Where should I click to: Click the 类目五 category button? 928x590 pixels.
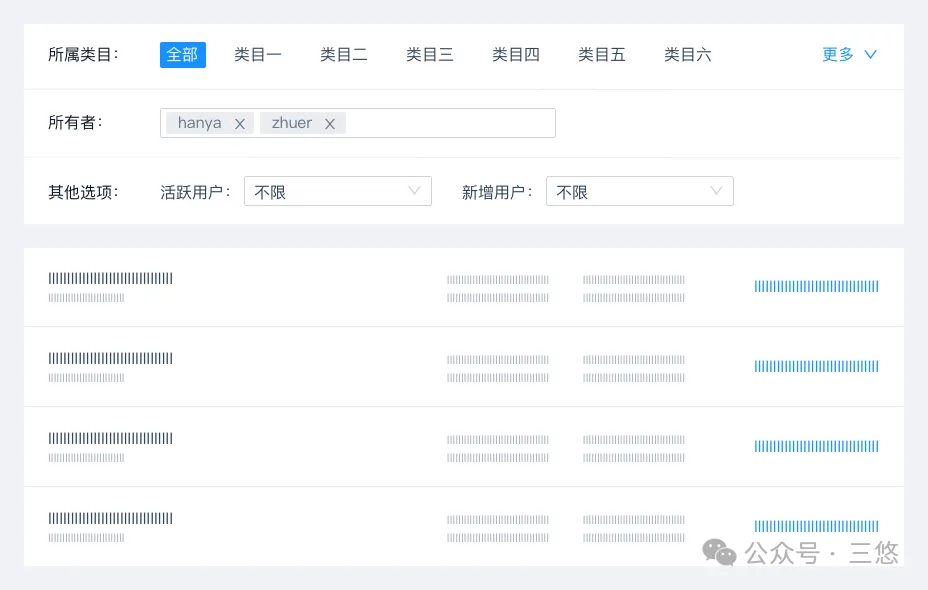coord(601,55)
